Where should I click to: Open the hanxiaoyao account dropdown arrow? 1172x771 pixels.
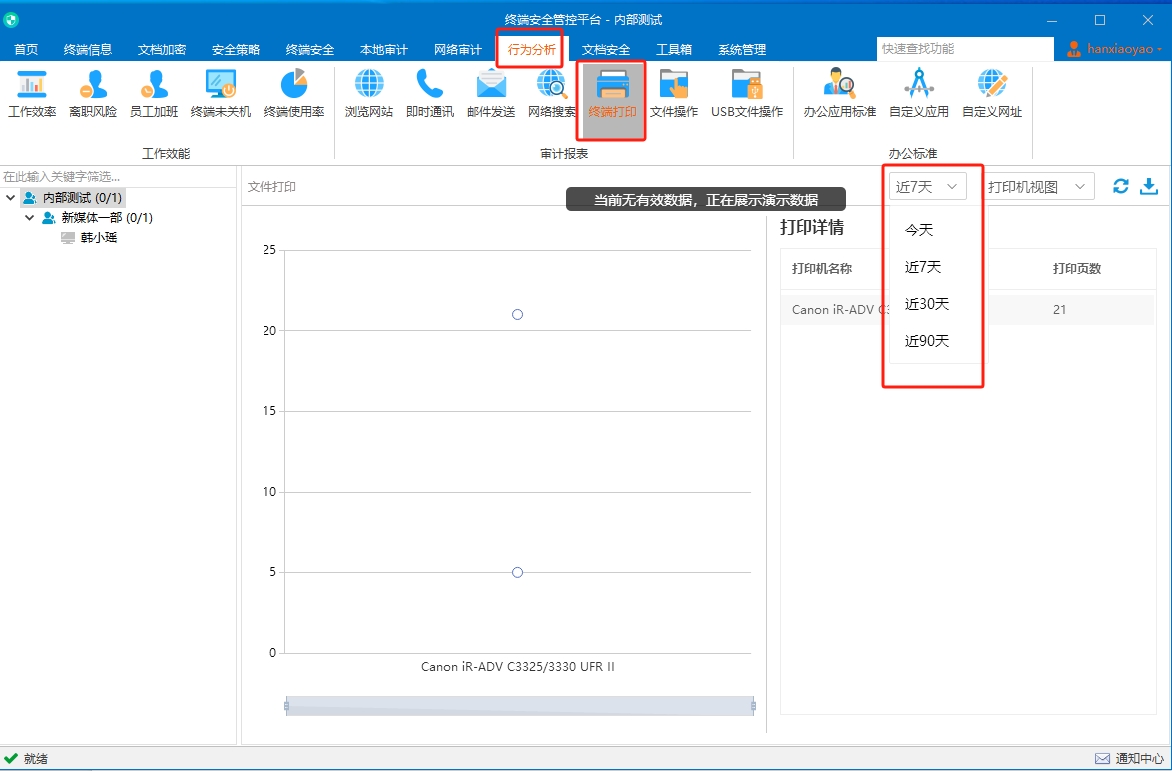(x=1159, y=50)
